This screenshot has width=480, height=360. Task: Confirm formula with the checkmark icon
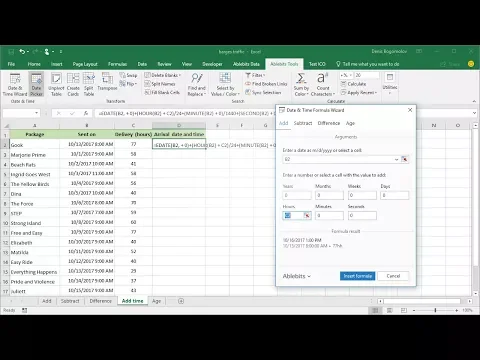[72, 113]
